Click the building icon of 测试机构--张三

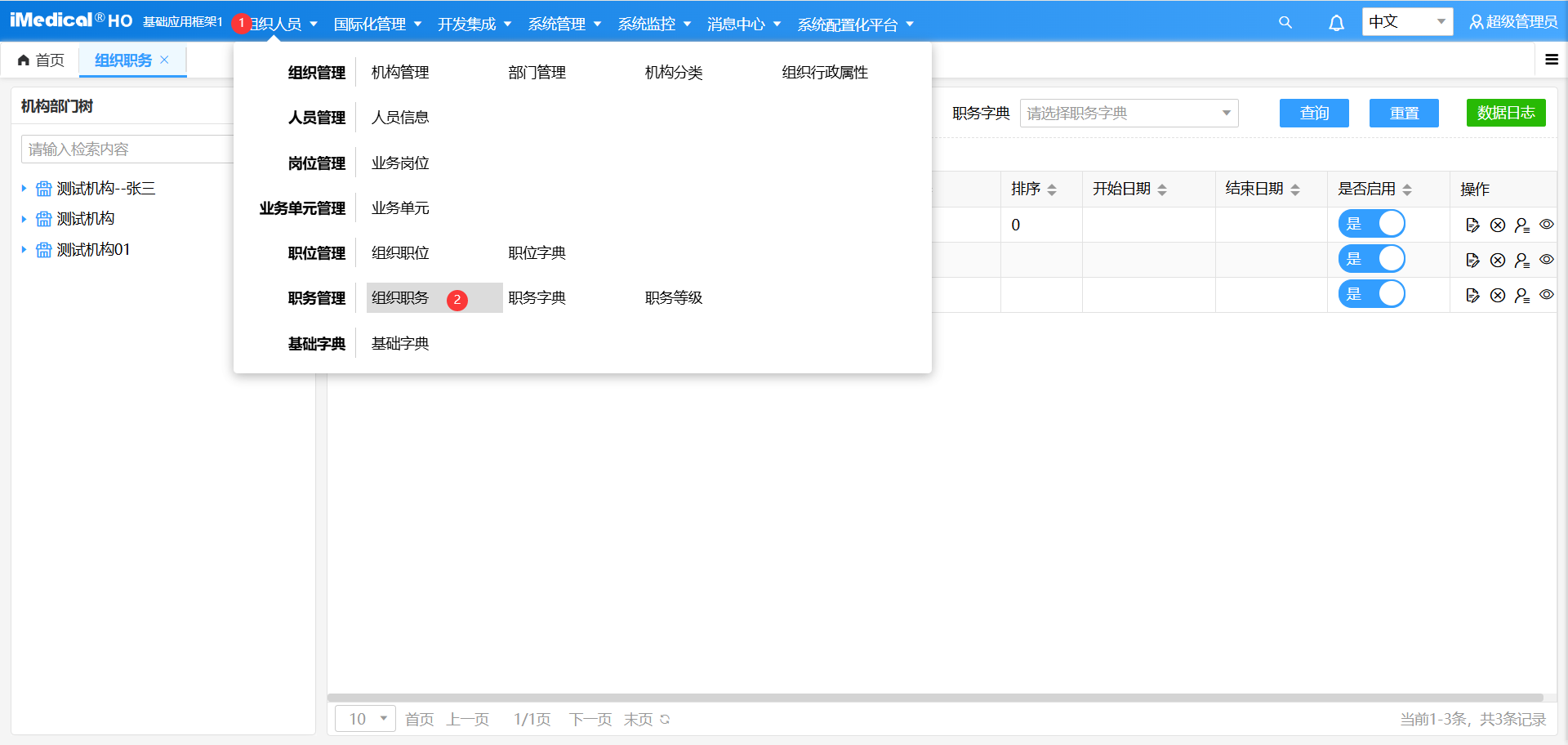click(43, 189)
